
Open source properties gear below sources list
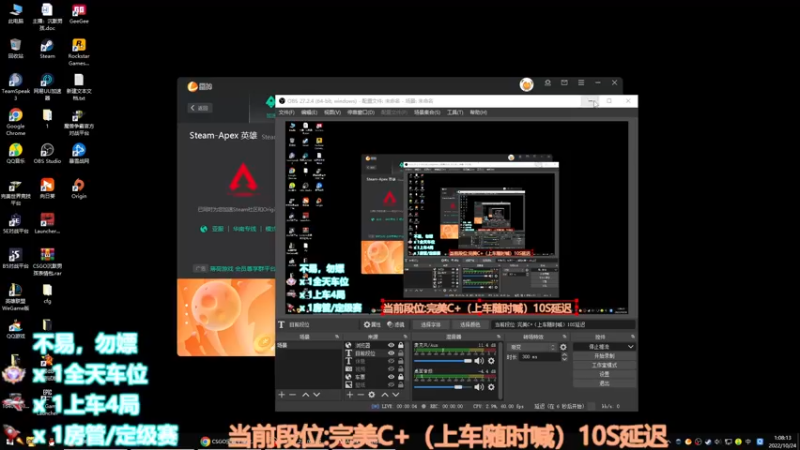(x=371, y=395)
